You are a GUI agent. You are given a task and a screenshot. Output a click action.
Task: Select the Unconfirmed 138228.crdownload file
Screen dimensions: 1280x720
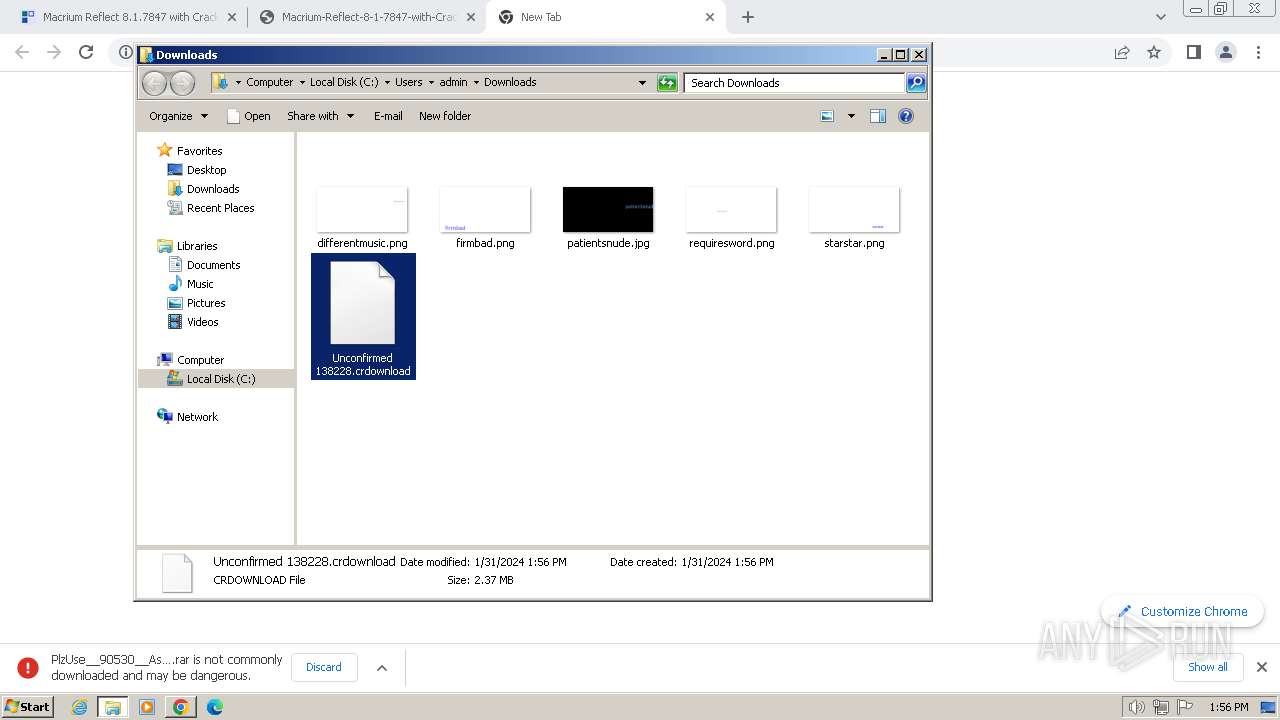(363, 316)
